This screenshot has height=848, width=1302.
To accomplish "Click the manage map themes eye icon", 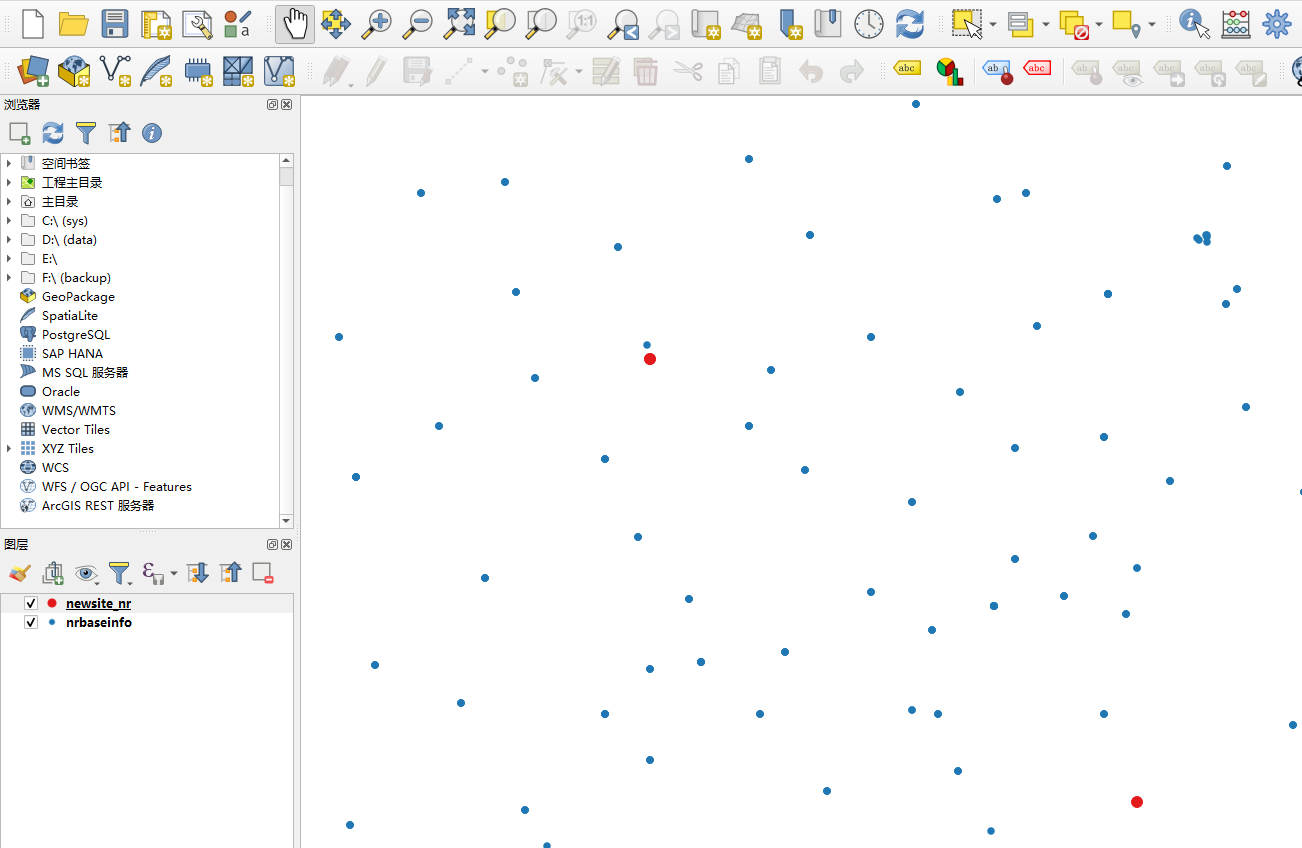I will [86, 573].
